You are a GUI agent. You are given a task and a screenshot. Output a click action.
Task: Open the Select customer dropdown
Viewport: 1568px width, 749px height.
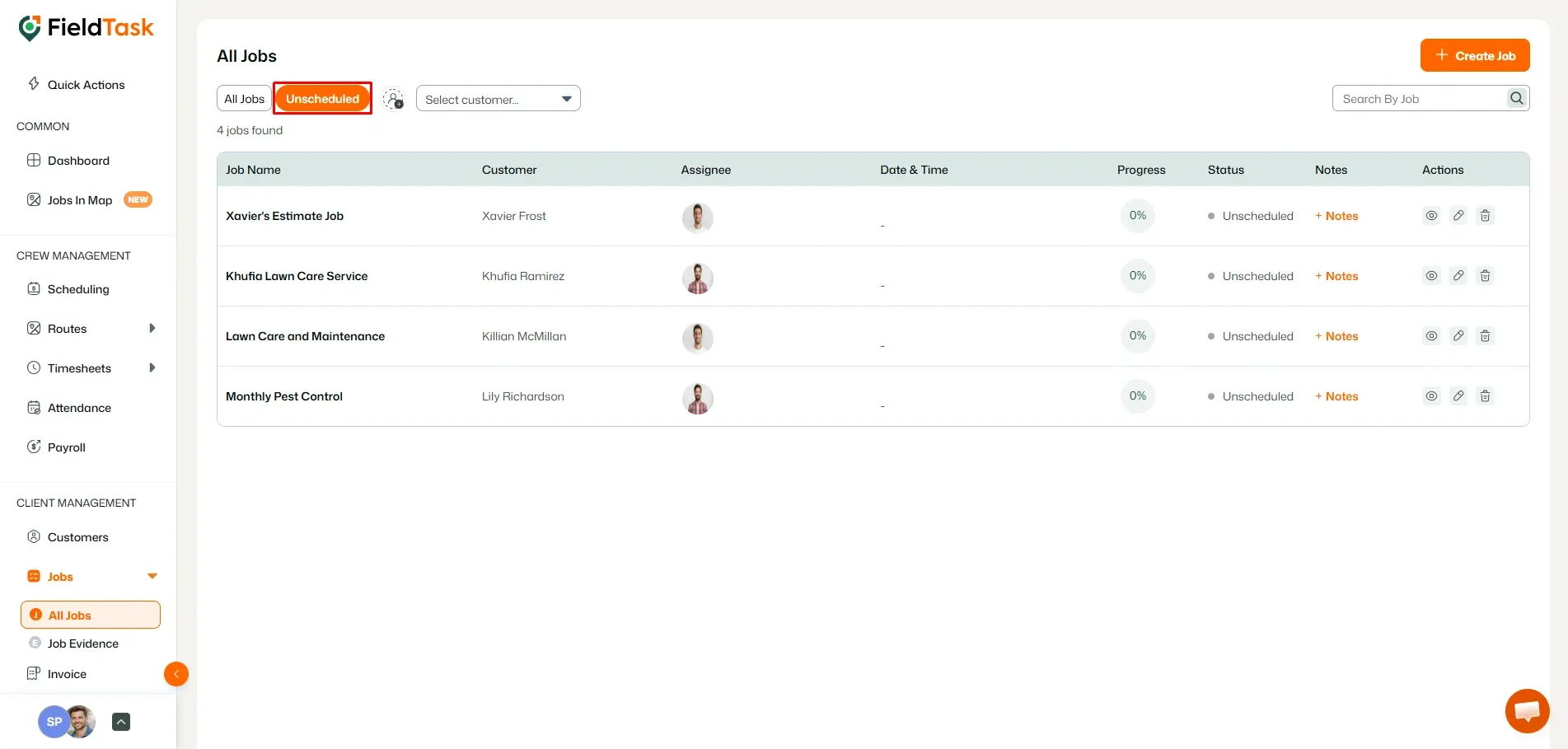(x=498, y=99)
